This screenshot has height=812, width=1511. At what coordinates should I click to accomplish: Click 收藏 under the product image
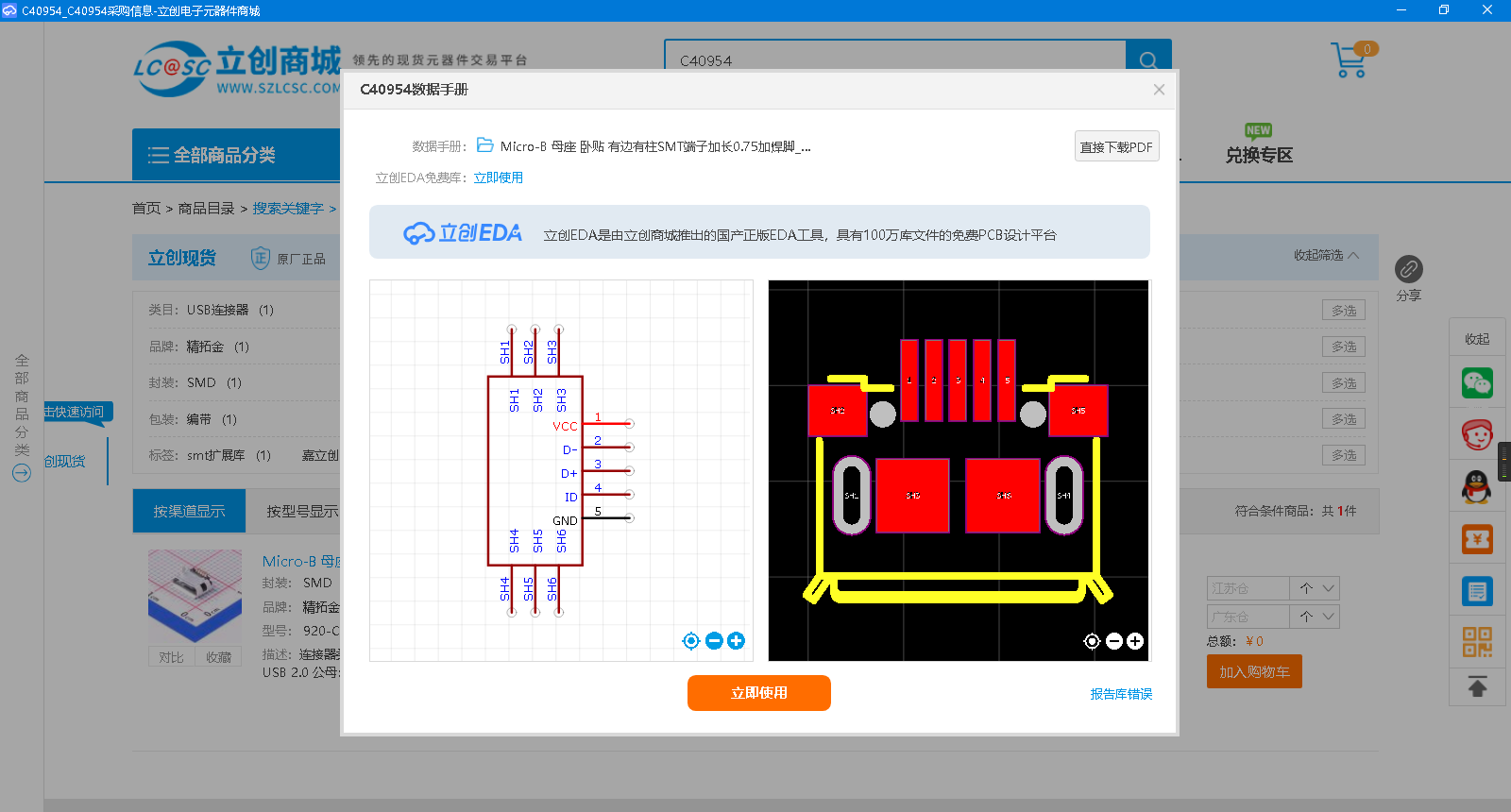(x=218, y=657)
